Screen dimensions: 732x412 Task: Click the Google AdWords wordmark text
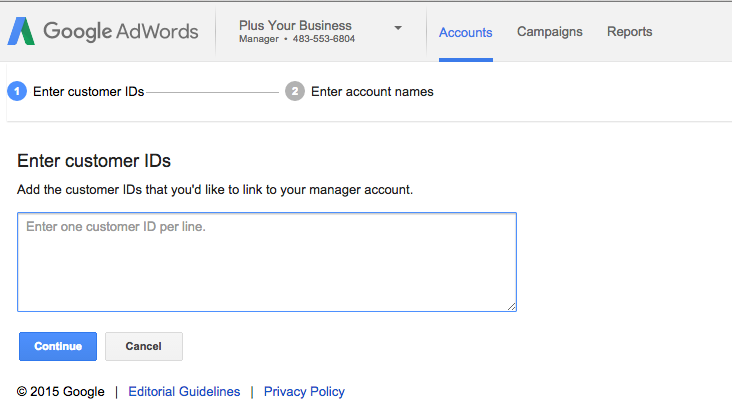tap(121, 31)
